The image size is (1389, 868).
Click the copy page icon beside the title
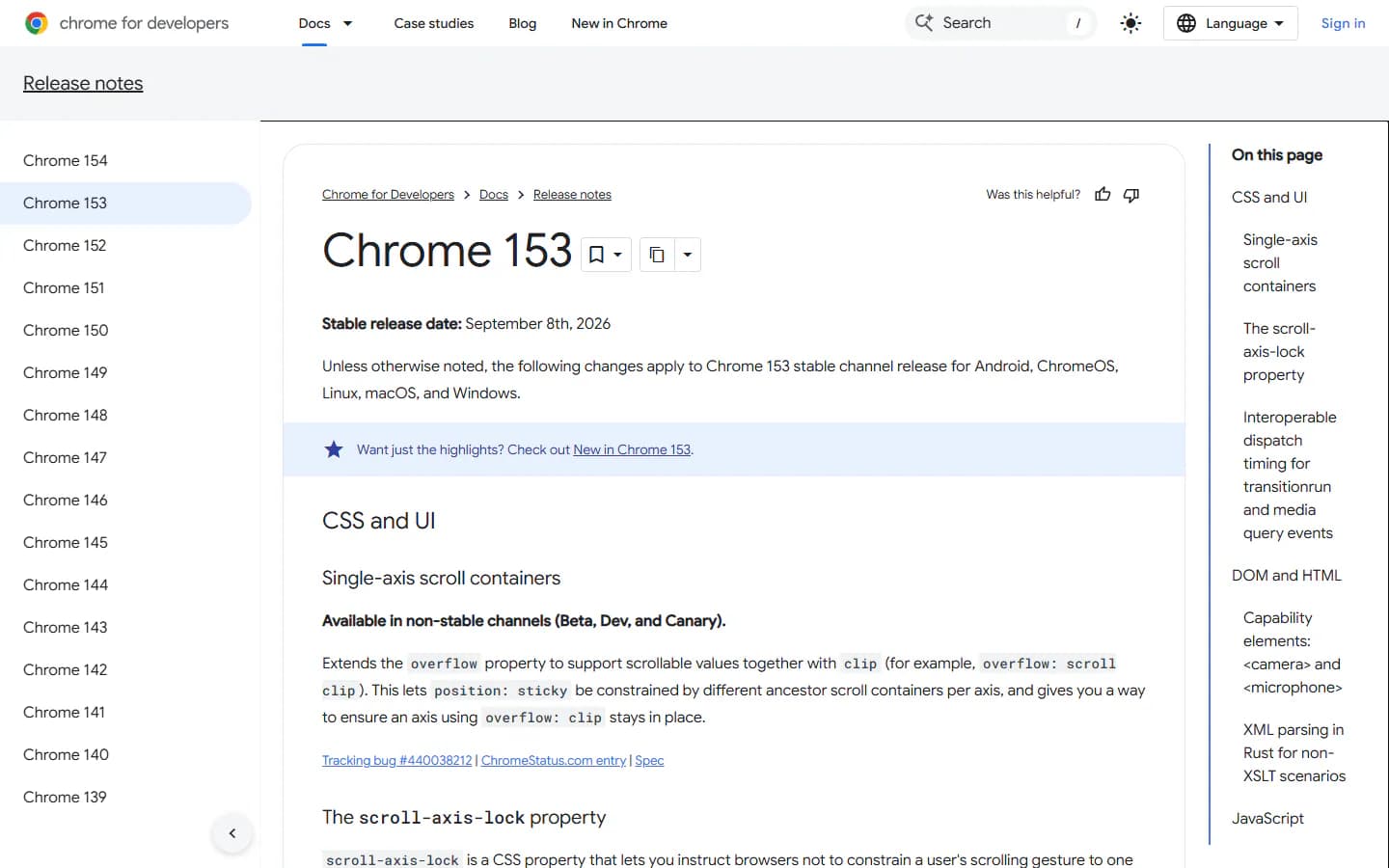[657, 255]
